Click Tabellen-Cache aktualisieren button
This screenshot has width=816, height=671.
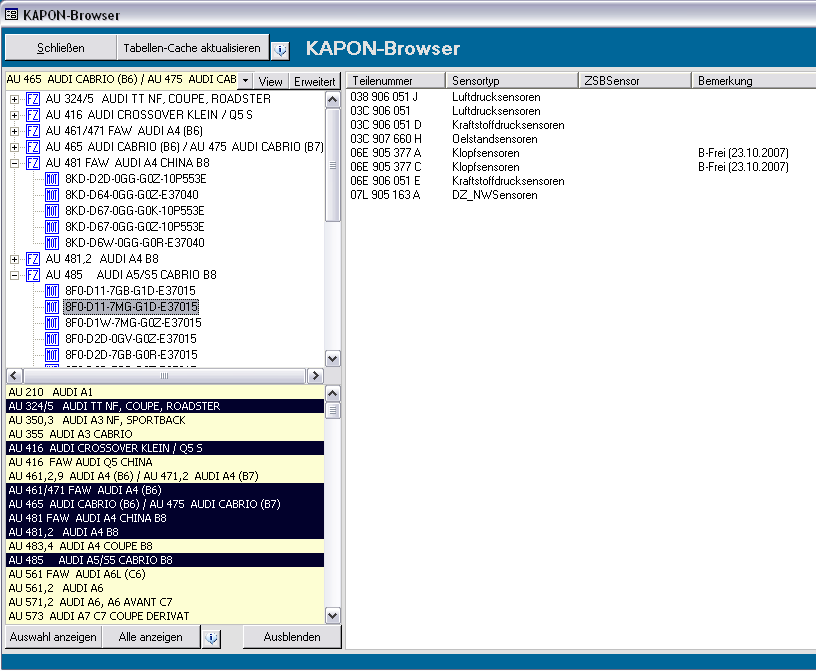coord(192,48)
